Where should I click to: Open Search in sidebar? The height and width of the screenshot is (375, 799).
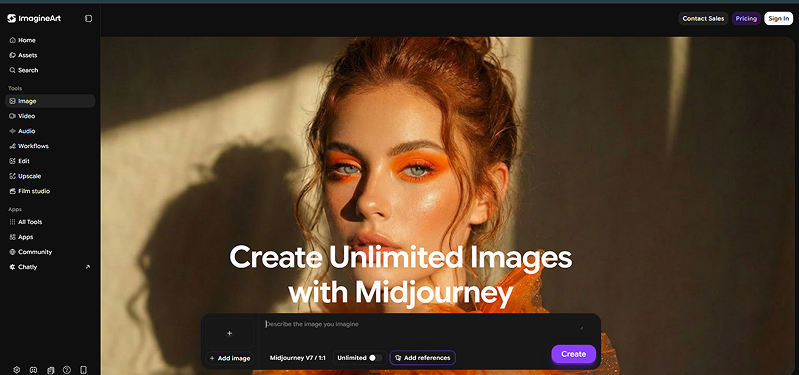point(50,70)
